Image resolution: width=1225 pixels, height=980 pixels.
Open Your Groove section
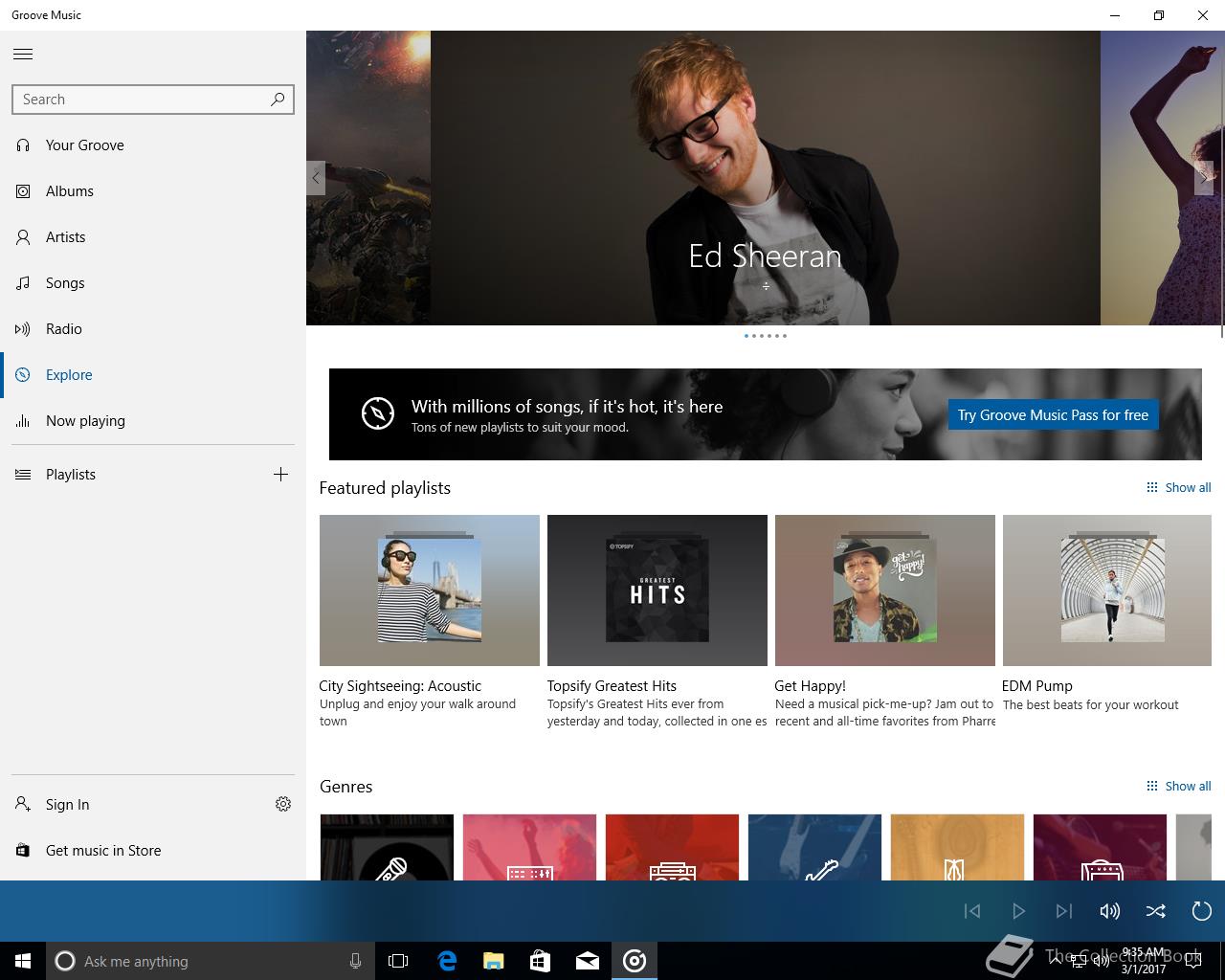[153, 145]
